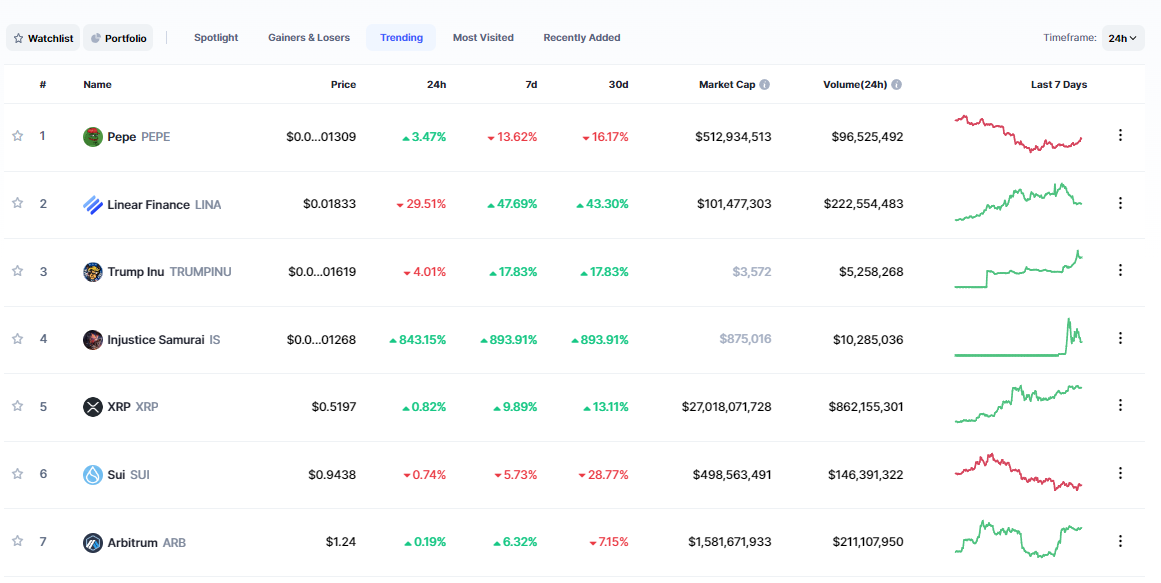This screenshot has height=583, width=1161.
Task: Open the Timeframe 24h dropdown
Action: (x=1122, y=38)
